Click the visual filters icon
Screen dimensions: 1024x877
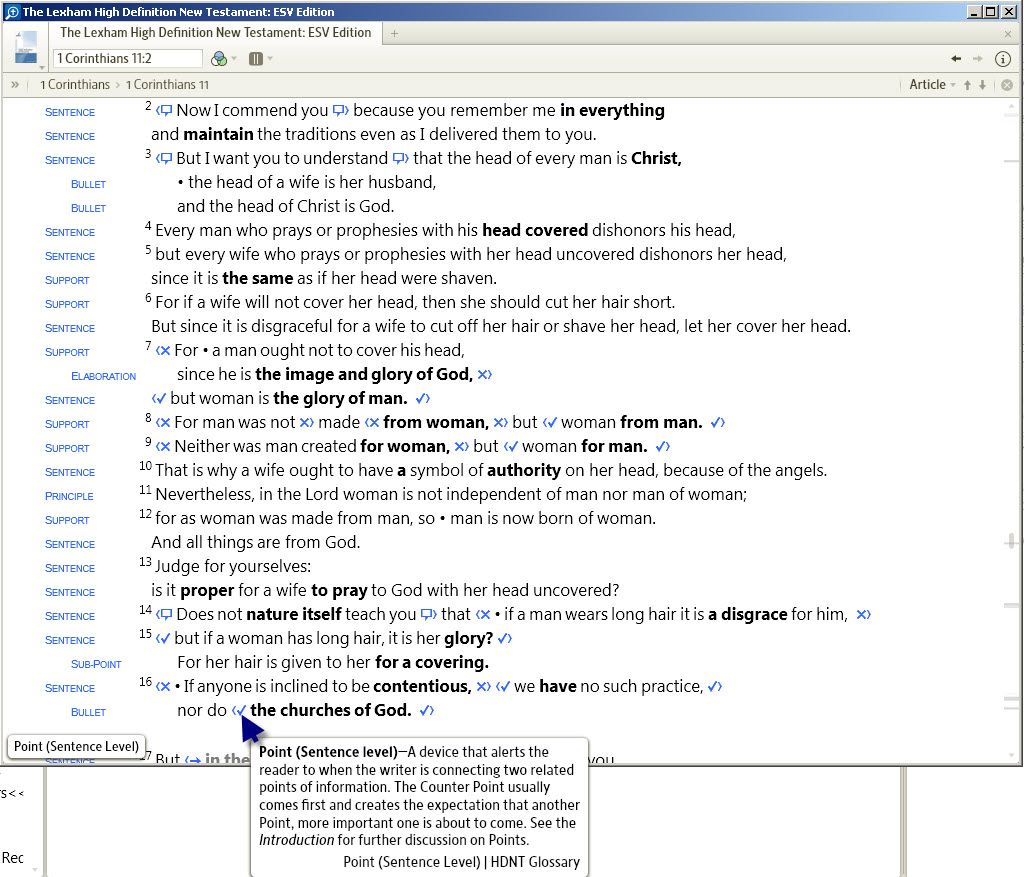pyautogui.click(x=219, y=59)
